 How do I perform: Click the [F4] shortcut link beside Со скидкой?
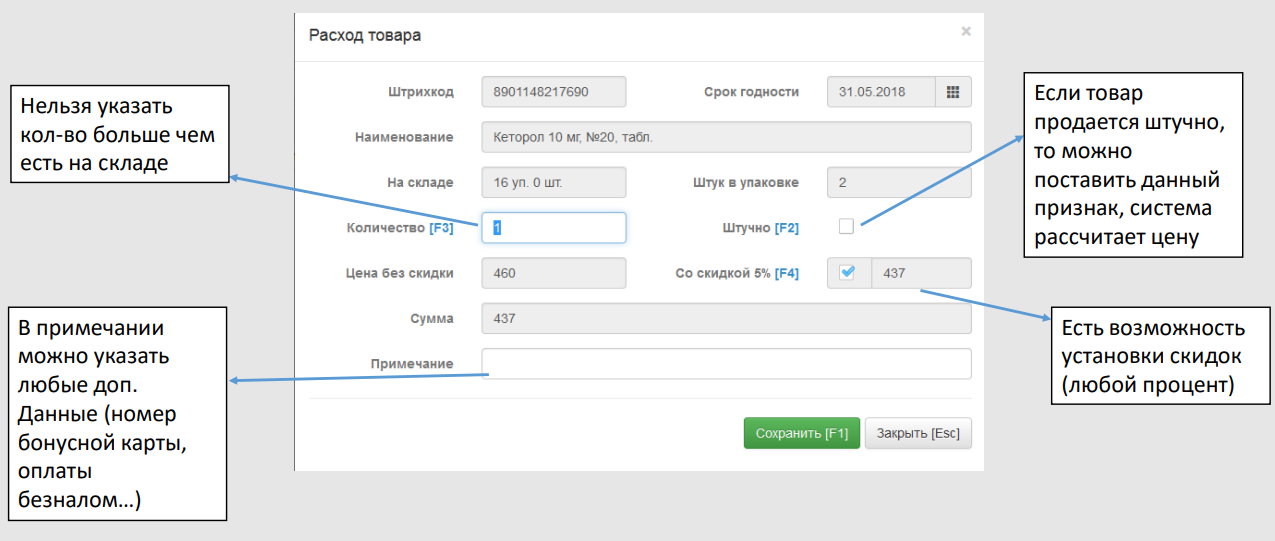pos(787,273)
